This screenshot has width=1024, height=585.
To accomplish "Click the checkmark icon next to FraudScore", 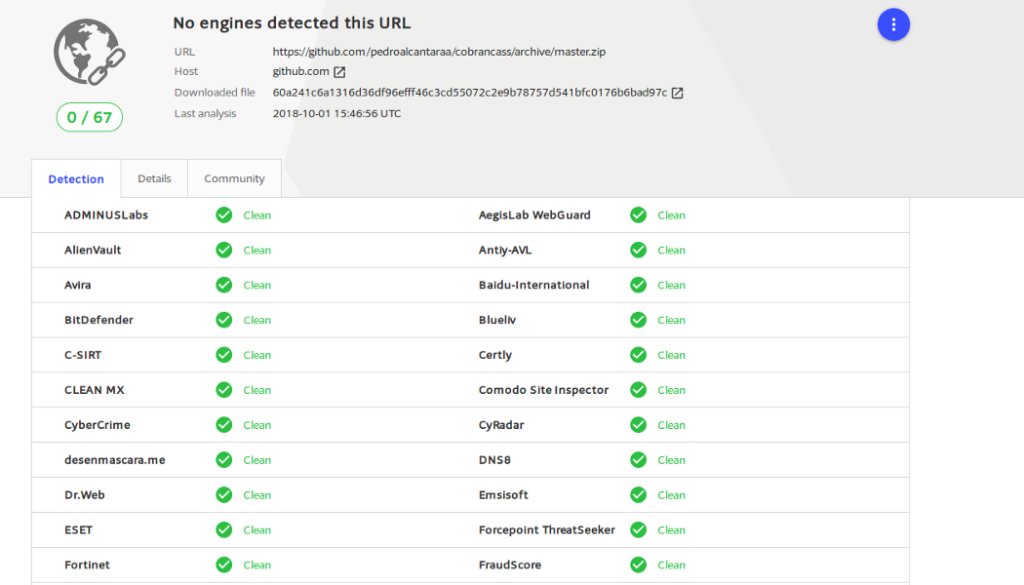I will pyautogui.click(x=638, y=565).
